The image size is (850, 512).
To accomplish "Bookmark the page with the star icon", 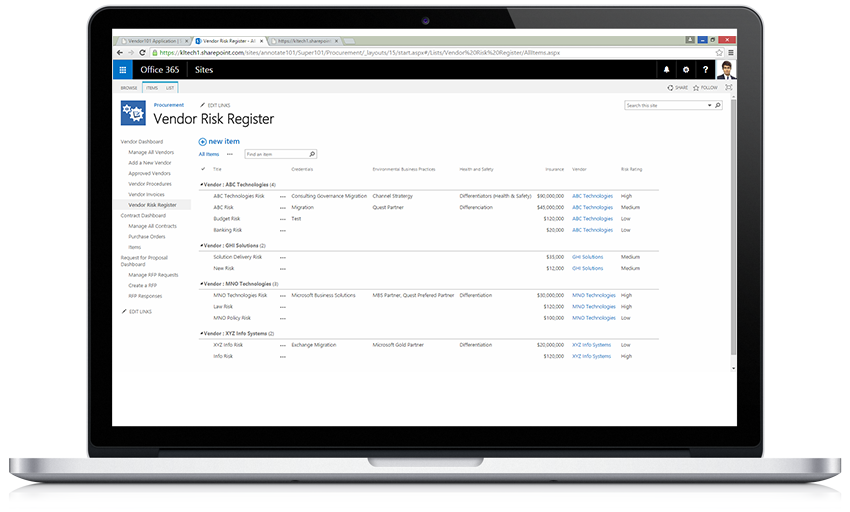I will click(x=719, y=53).
